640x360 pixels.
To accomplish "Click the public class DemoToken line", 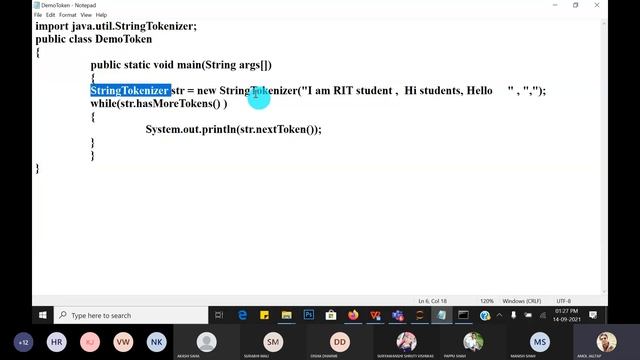I will pos(93,39).
